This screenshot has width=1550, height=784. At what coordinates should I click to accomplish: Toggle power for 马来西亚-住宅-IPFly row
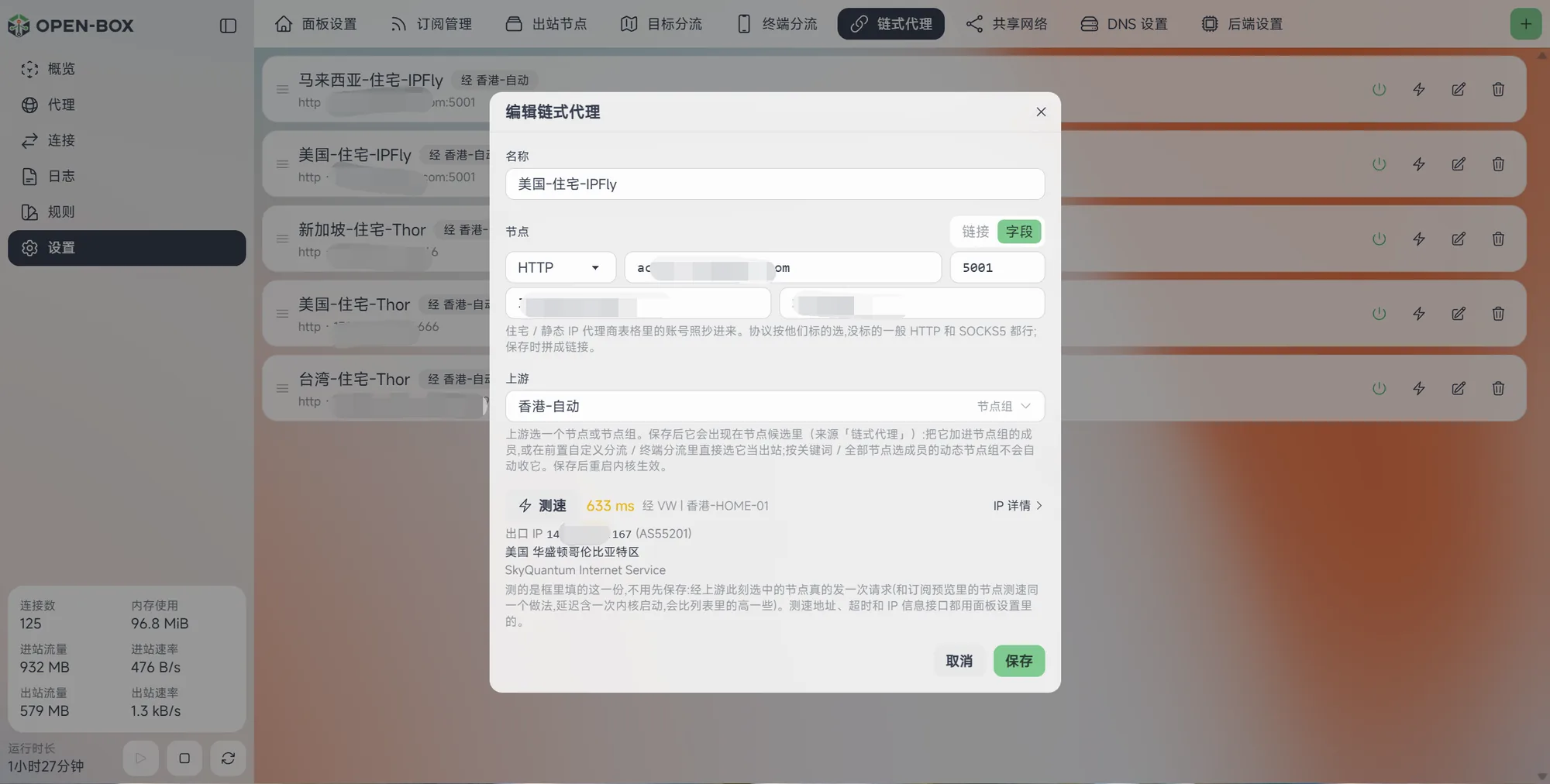coord(1379,89)
